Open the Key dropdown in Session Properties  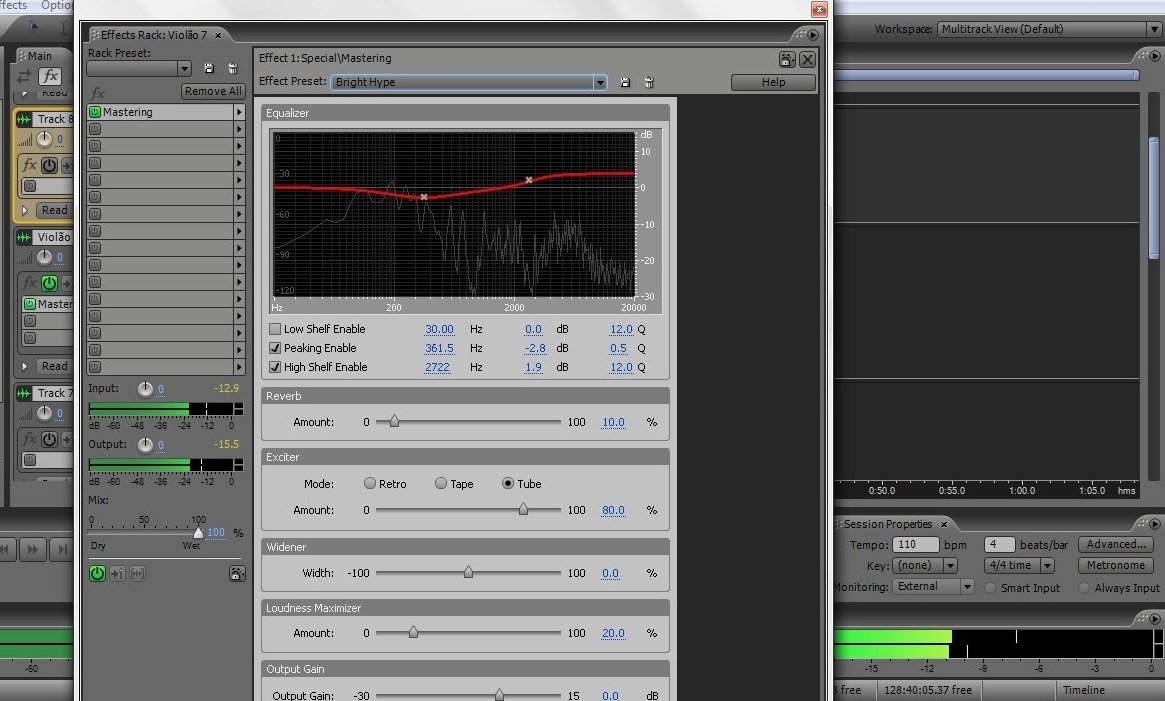click(x=950, y=566)
